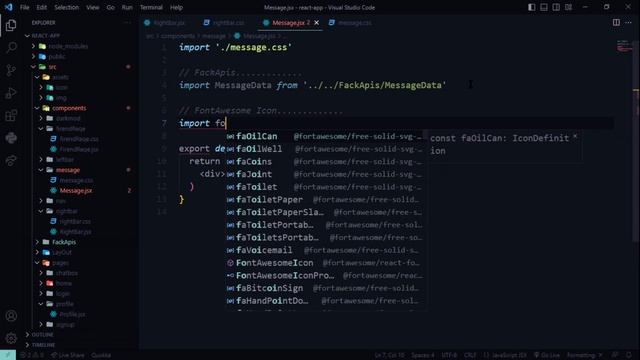Close the faOilCan details popup
The image size is (640, 360).
(x=575, y=137)
